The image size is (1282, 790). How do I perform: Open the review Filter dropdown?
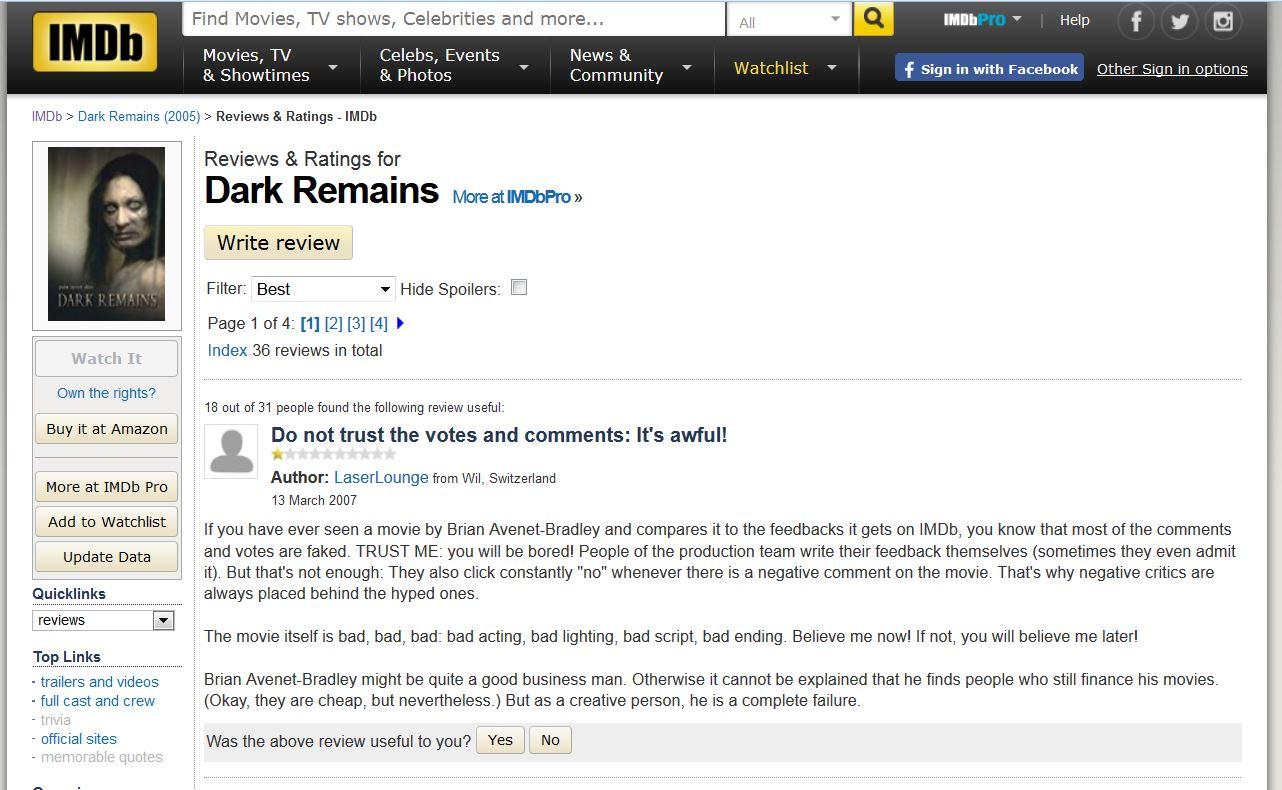click(x=323, y=289)
